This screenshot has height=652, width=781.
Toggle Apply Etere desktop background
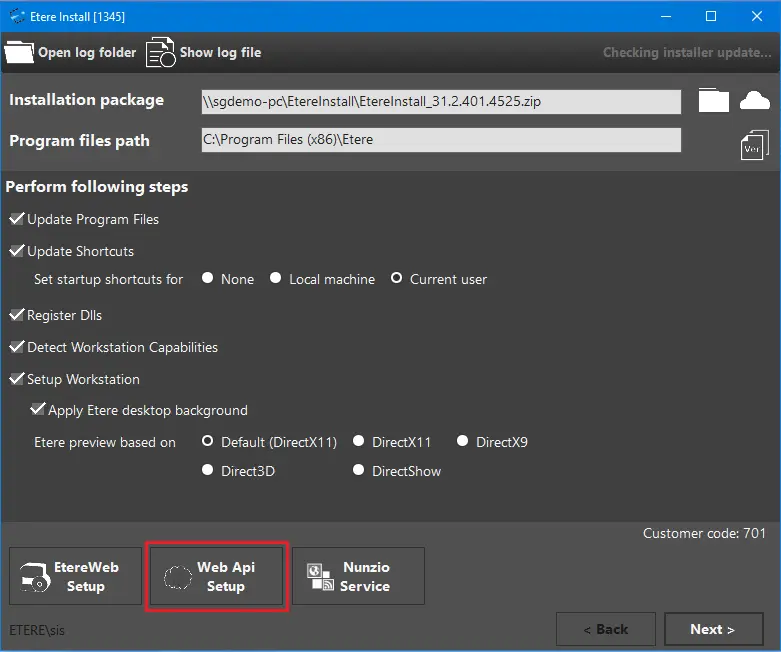(38, 410)
